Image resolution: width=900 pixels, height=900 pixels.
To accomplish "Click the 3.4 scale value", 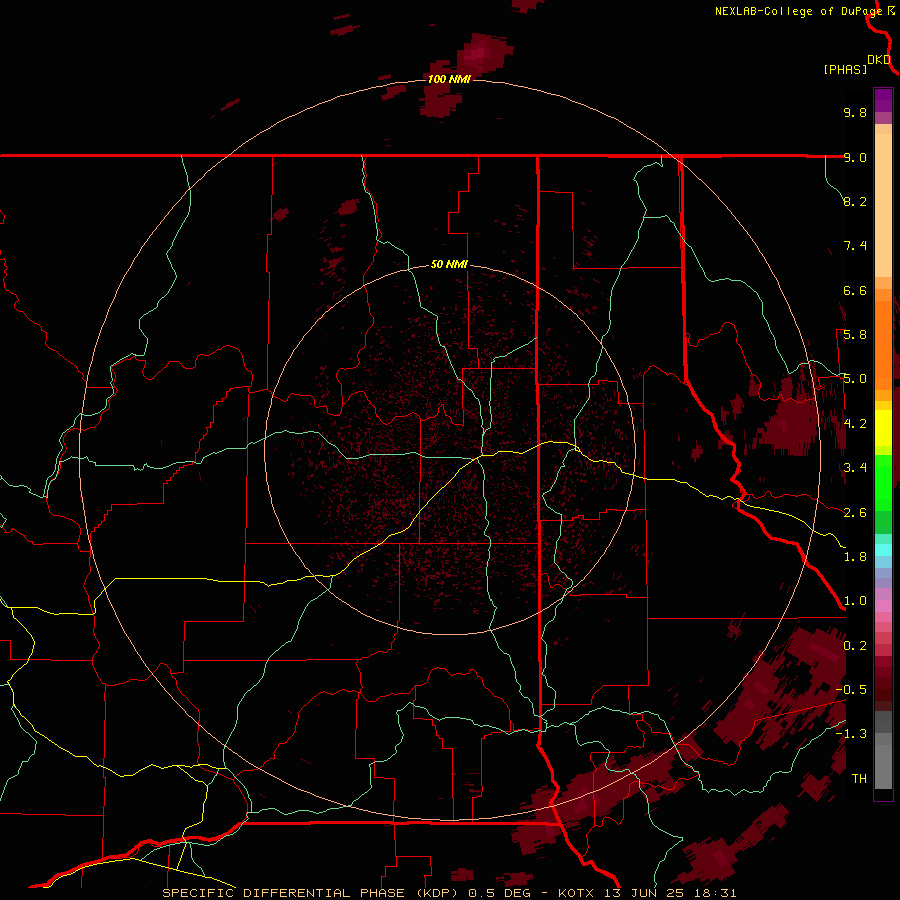I will (x=855, y=468).
